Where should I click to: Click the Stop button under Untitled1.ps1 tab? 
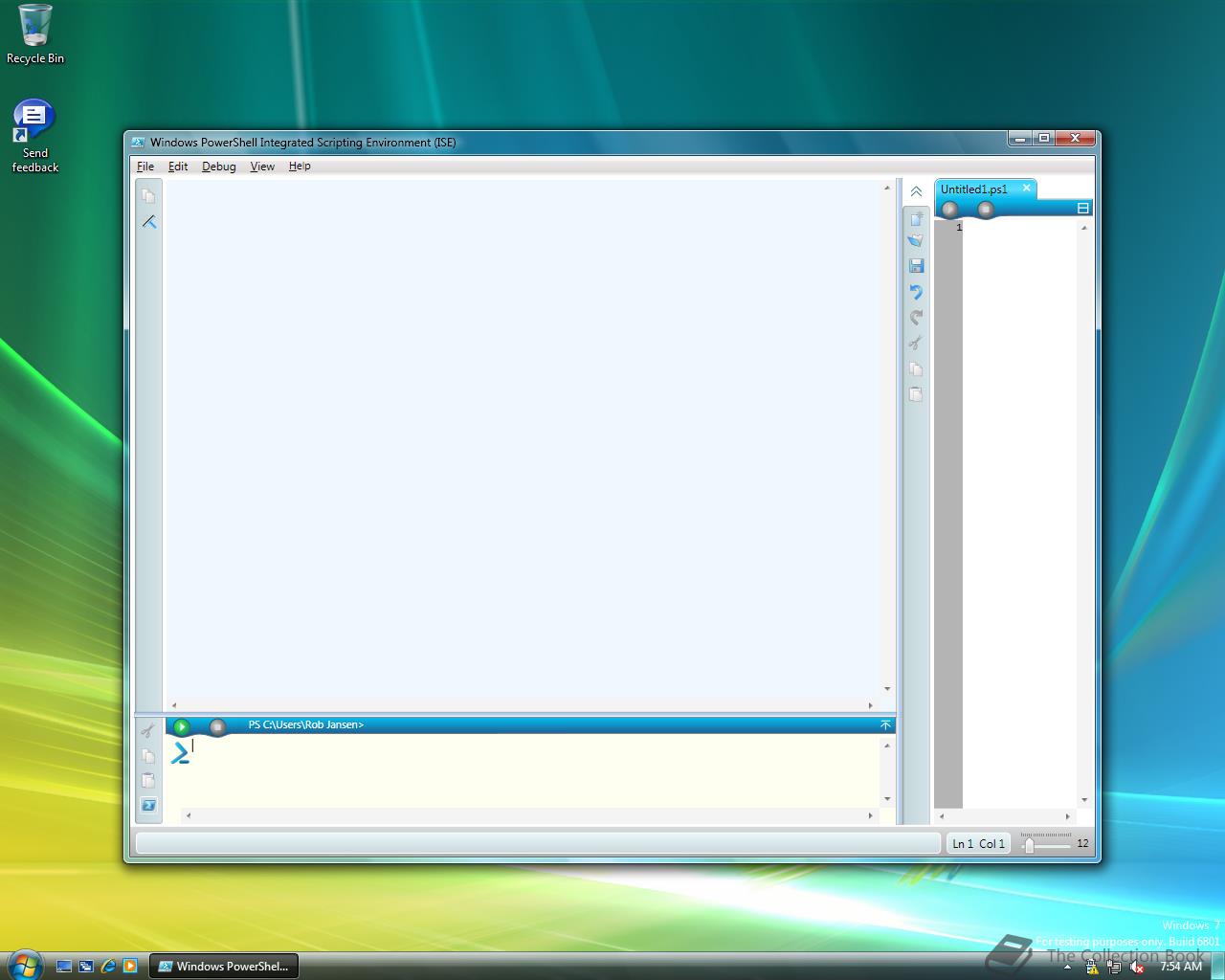click(x=986, y=209)
